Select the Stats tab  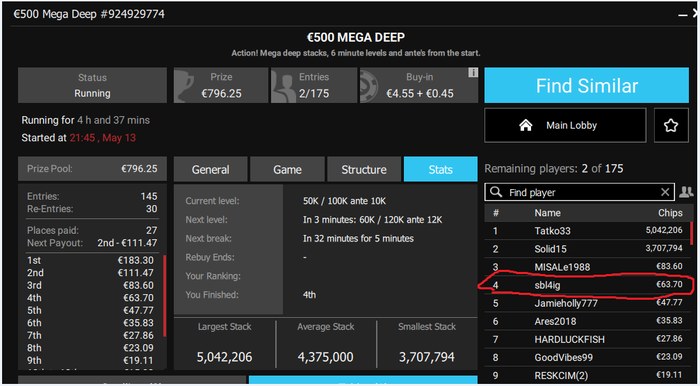(441, 169)
